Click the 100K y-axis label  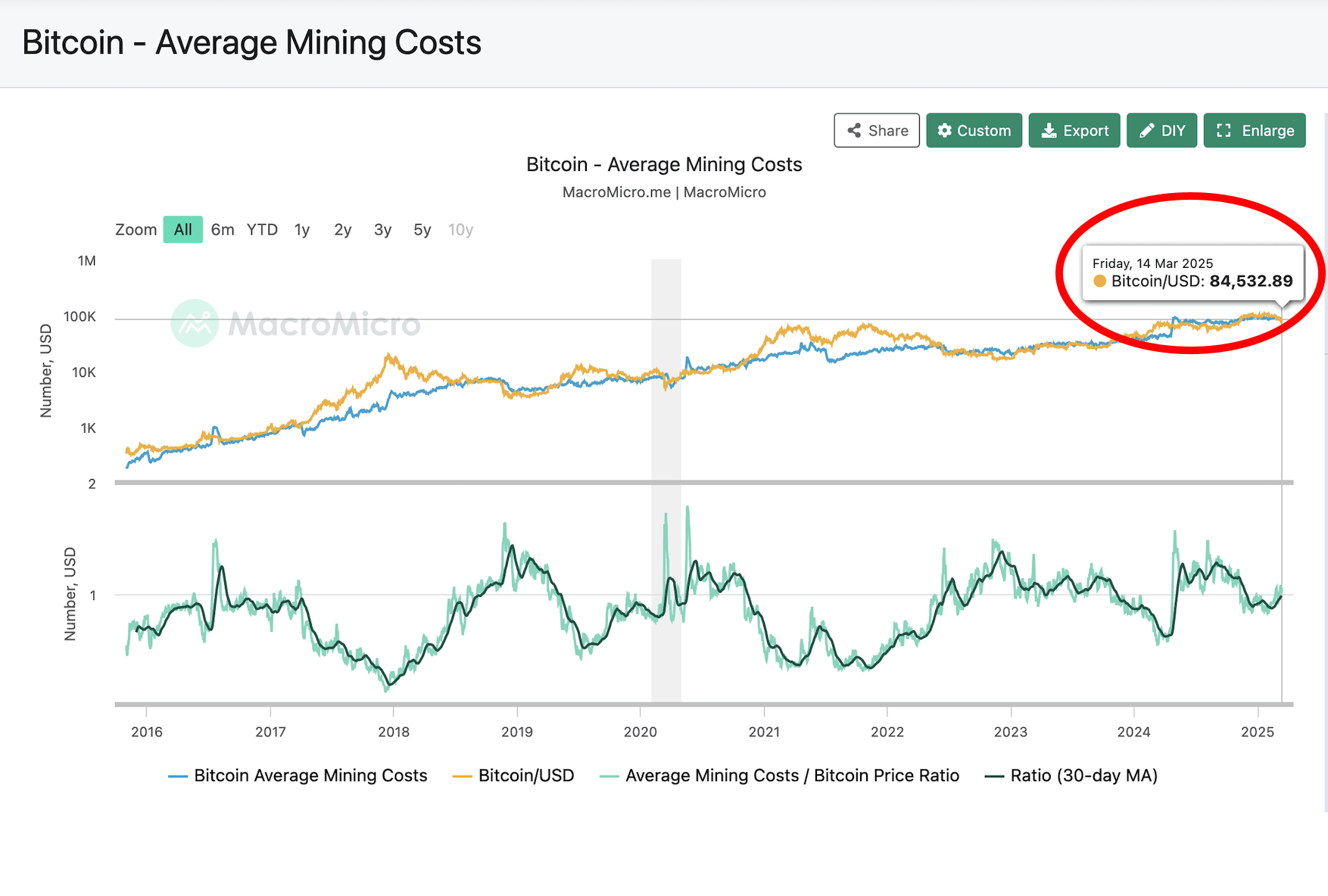[80, 317]
